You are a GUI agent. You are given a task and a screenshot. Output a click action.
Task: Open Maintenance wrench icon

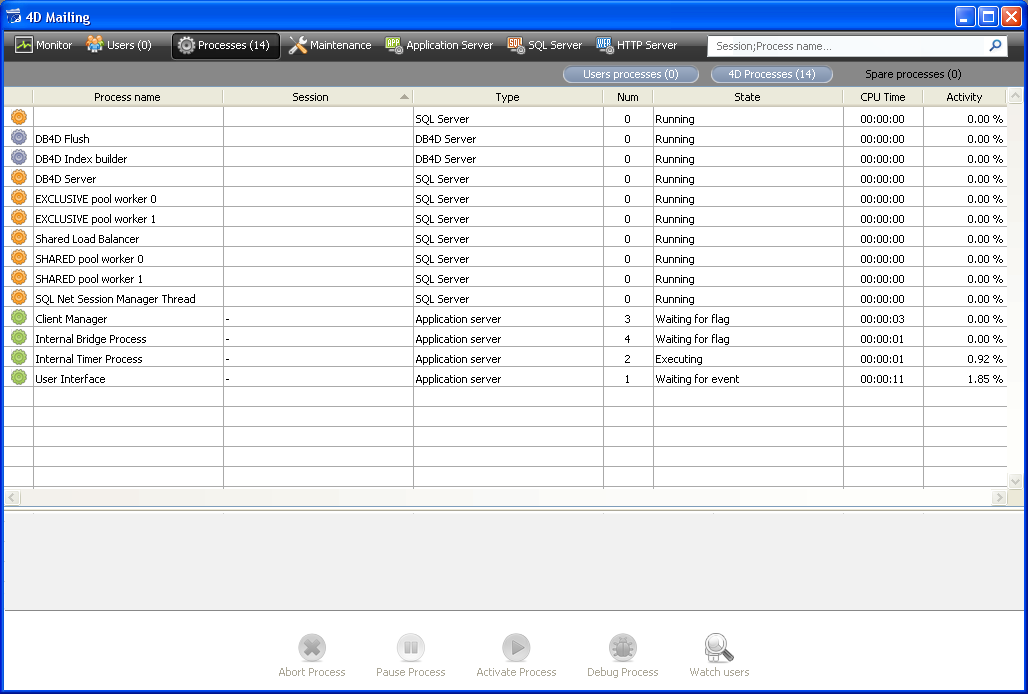tap(298, 45)
